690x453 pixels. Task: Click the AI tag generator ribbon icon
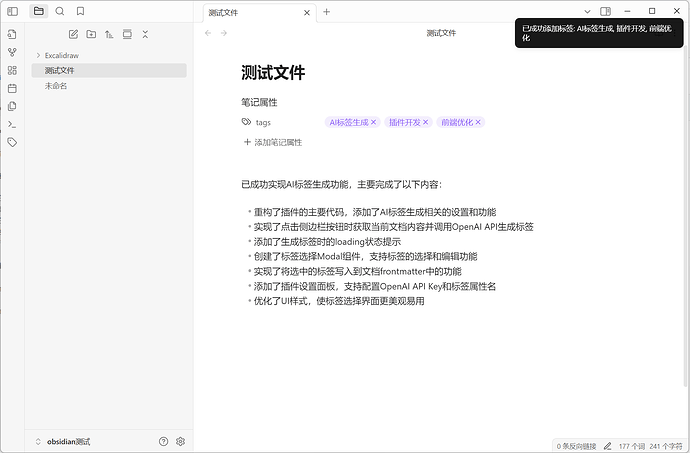[x=12, y=142]
